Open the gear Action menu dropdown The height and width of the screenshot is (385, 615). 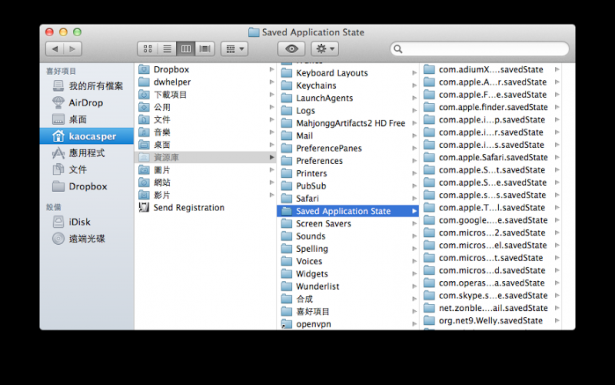[325, 49]
